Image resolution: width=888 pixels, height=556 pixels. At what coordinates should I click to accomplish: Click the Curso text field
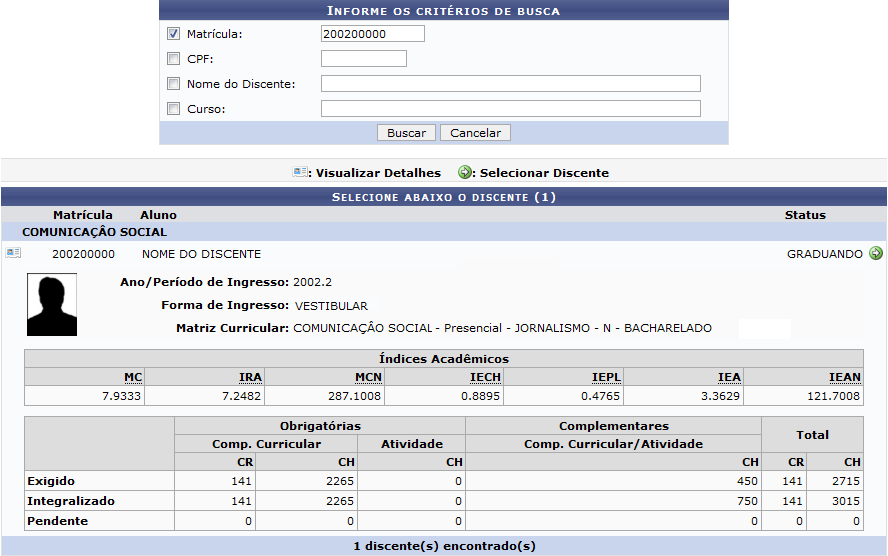[x=511, y=109]
